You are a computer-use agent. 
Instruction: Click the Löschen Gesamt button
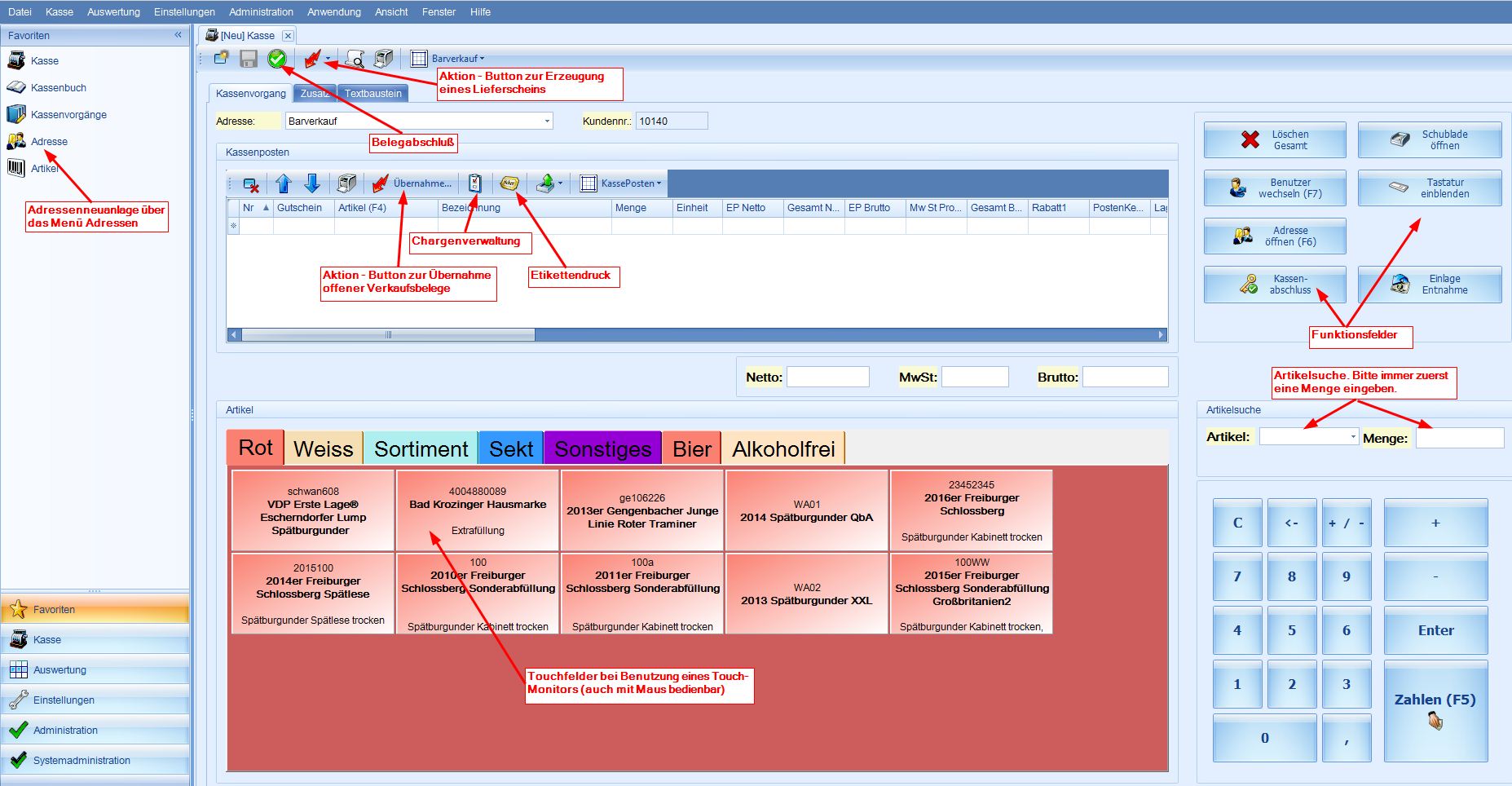point(1275,140)
